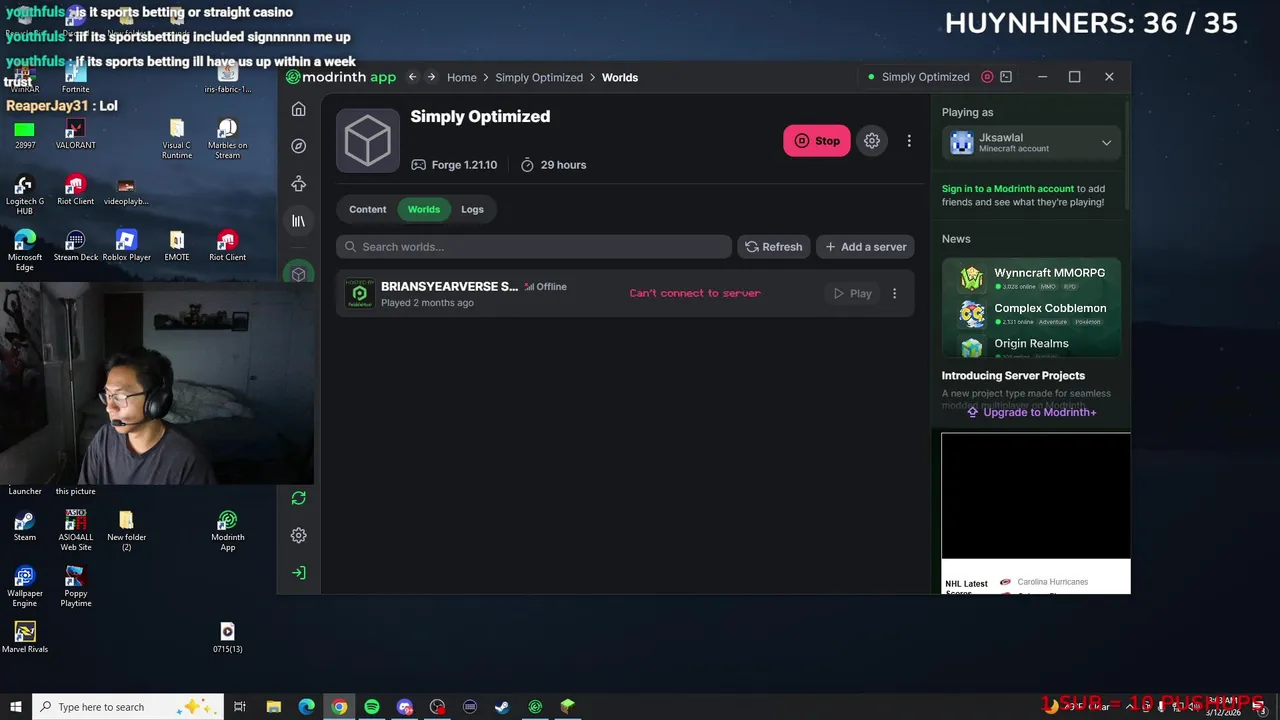Screen dimensions: 1280x720
Task: Click Home in the breadcrumb
Action: tap(462, 77)
